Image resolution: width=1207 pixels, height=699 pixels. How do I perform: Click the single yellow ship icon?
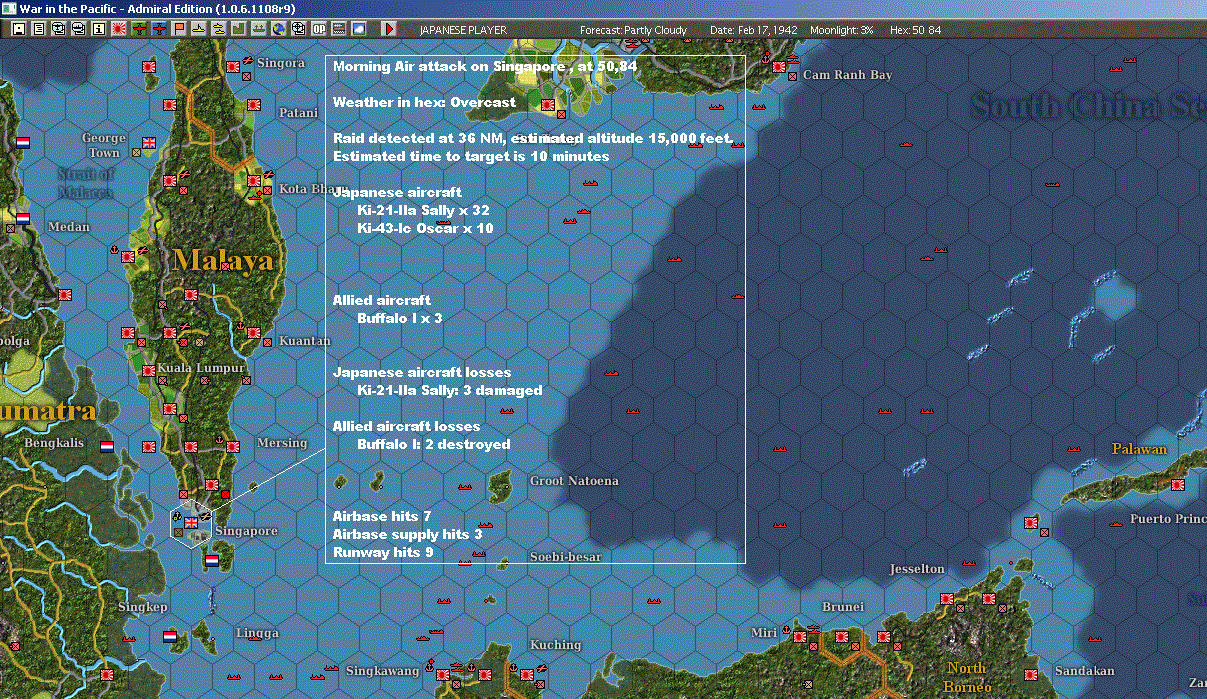[x=199, y=30]
